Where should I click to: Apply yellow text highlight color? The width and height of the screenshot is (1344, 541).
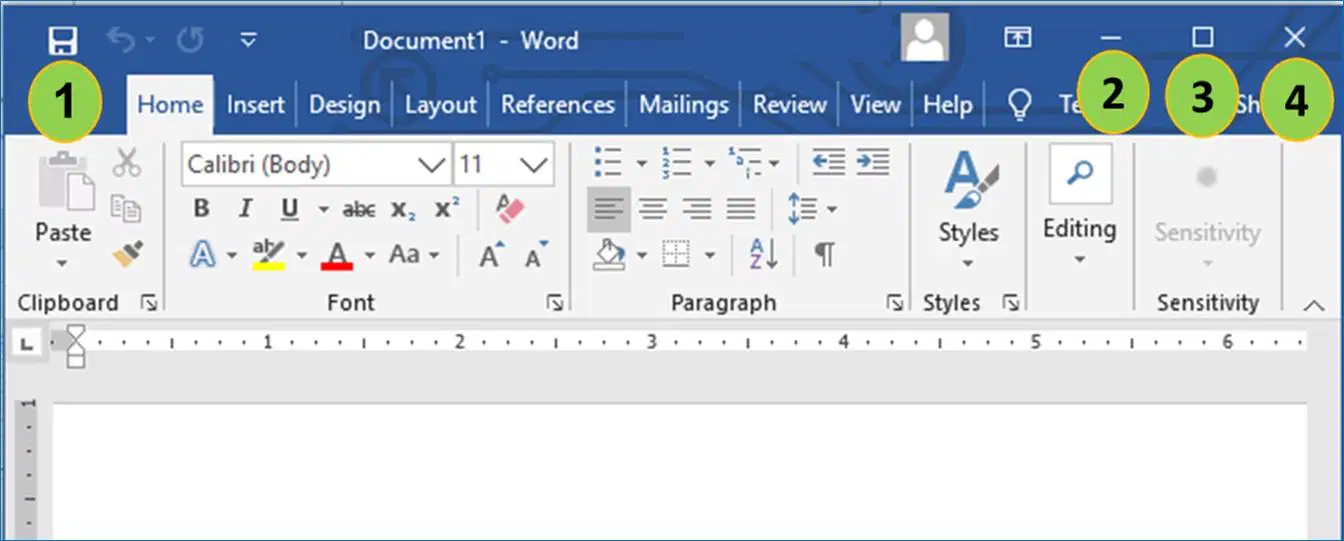click(268, 254)
